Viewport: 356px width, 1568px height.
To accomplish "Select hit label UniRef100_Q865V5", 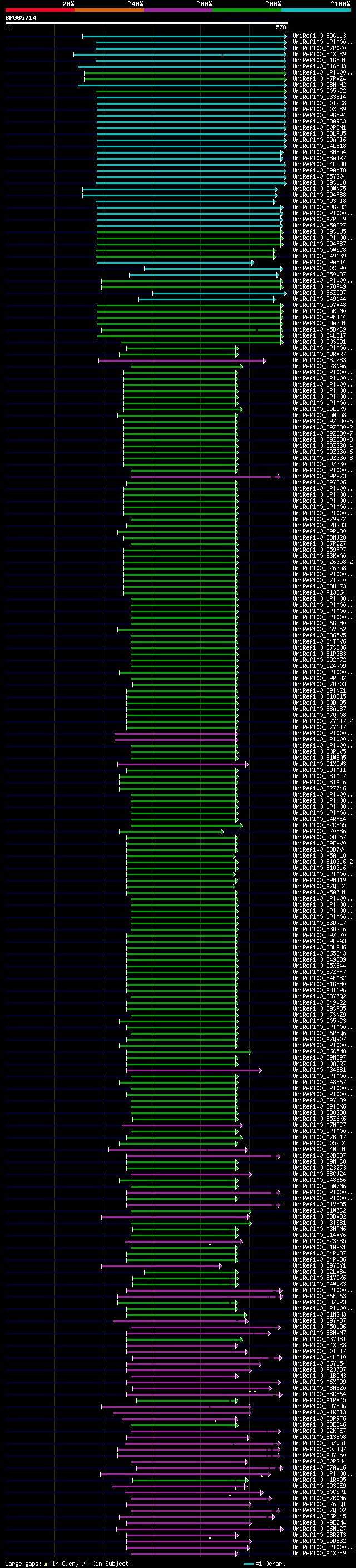I will click(319, 635).
